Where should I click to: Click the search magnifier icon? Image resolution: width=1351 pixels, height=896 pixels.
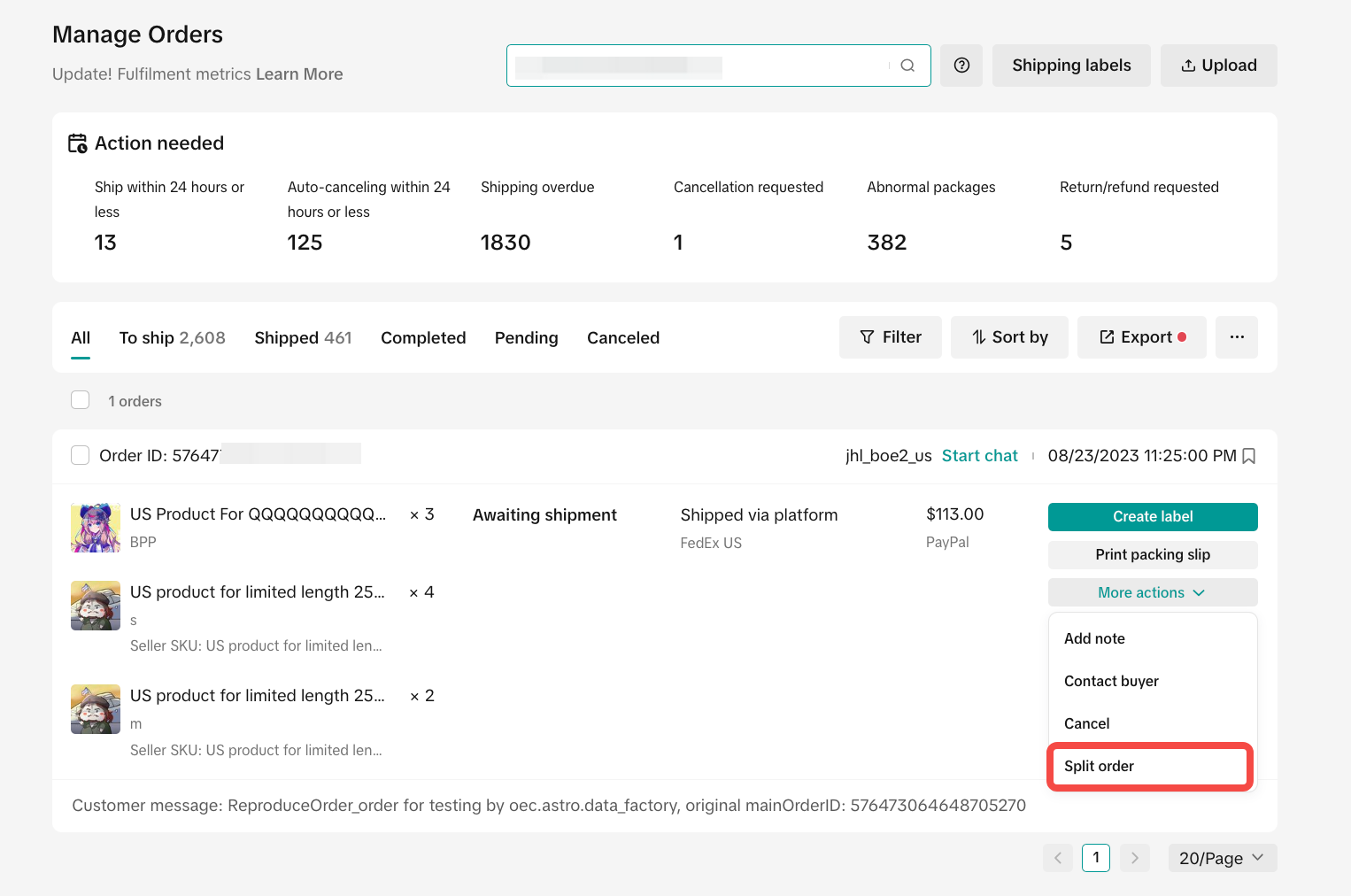pos(907,66)
